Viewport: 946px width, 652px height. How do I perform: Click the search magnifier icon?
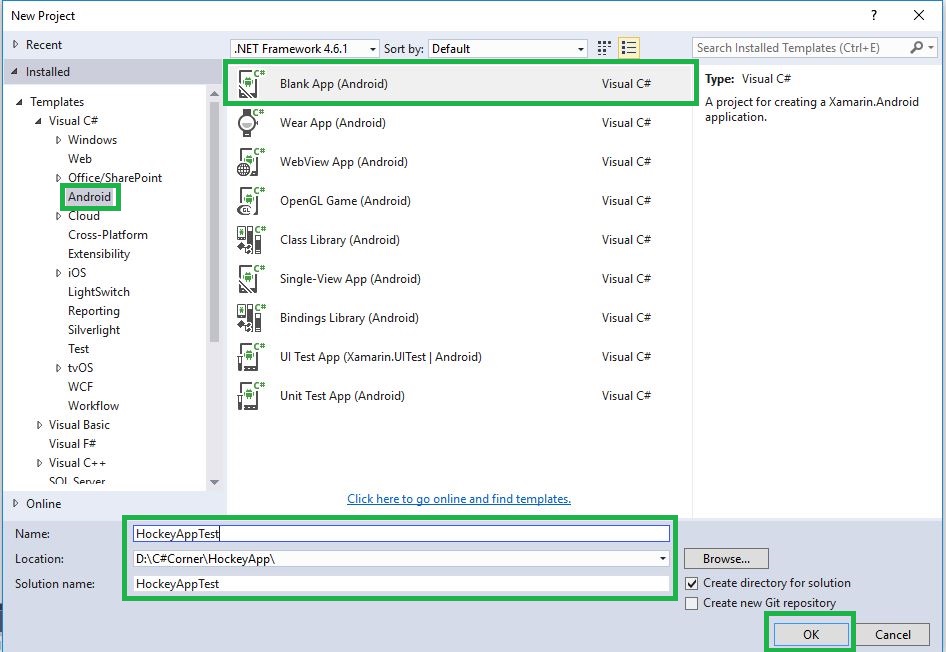coord(916,48)
